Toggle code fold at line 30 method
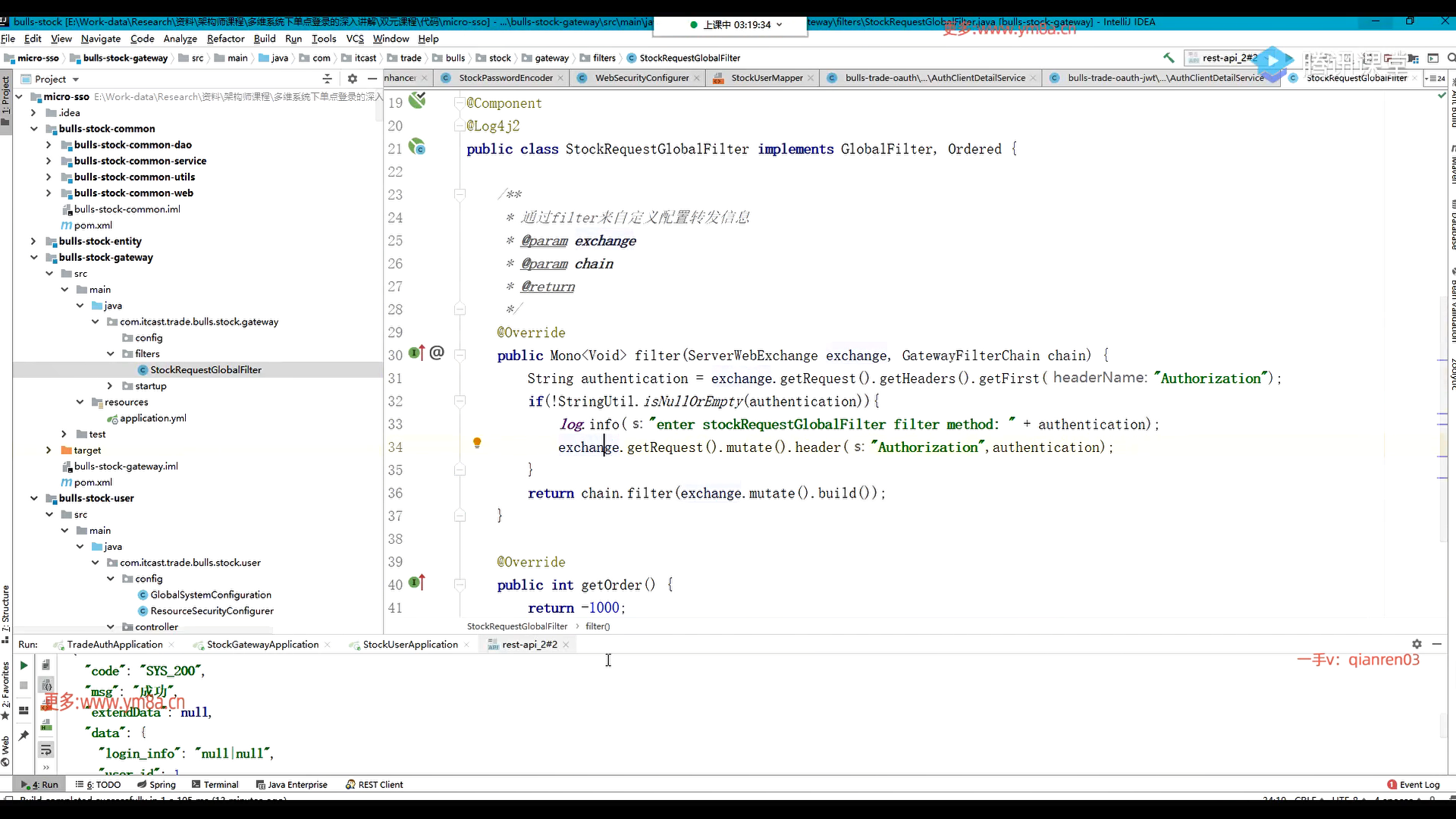This screenshot has width=1456, height=819. [x=460, y=355]
